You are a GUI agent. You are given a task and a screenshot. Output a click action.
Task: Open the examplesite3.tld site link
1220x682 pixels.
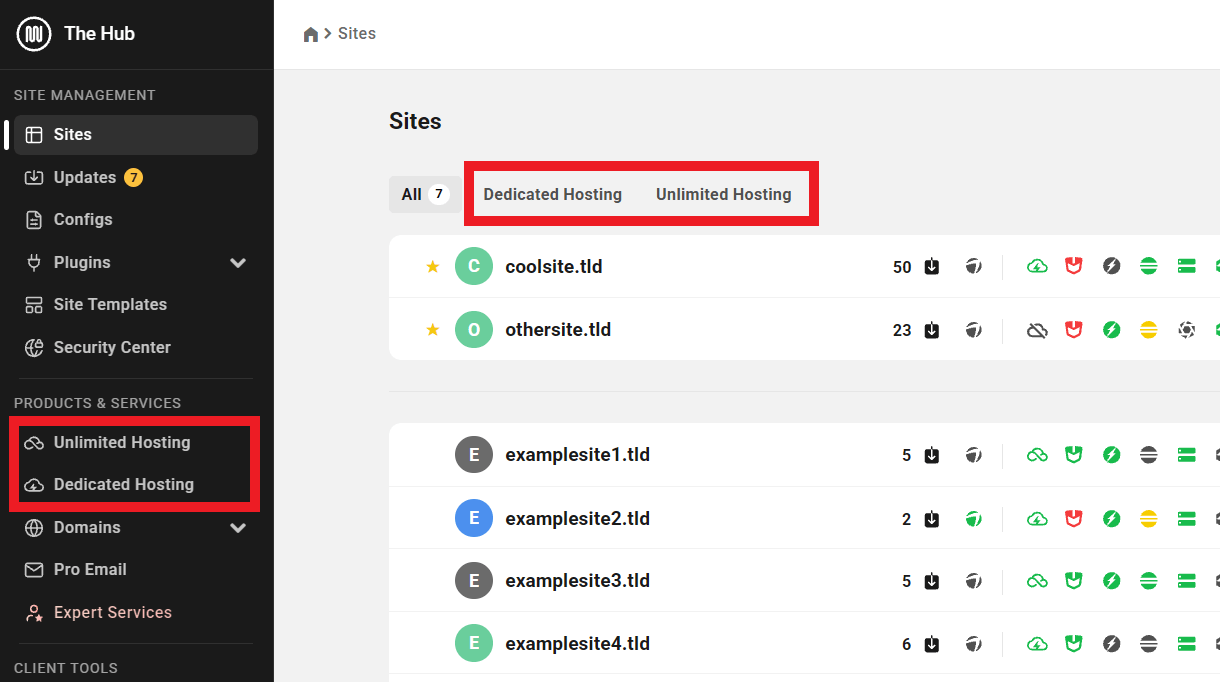578,581
